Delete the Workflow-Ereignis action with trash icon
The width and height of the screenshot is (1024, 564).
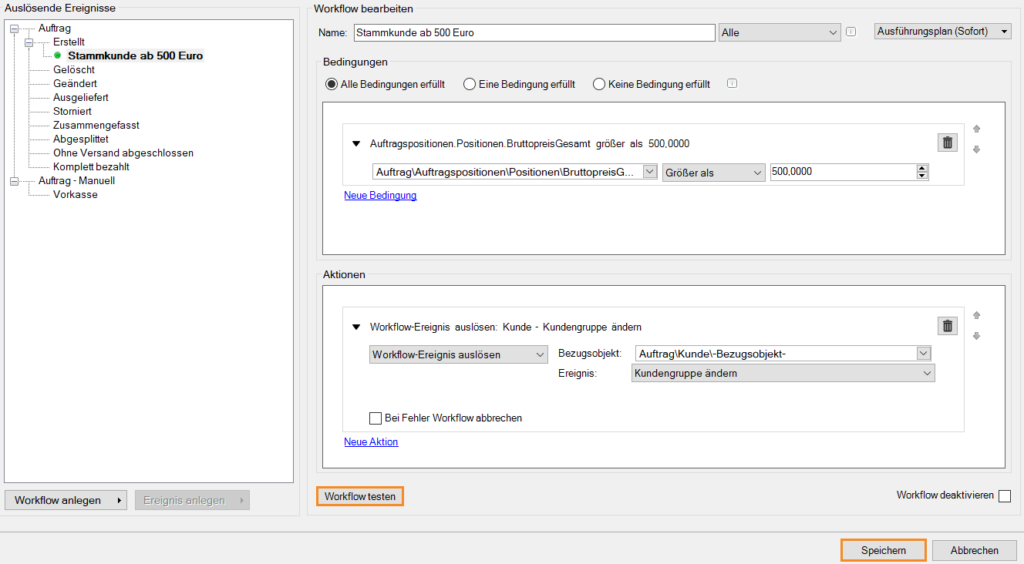click(x=947, y=325)
